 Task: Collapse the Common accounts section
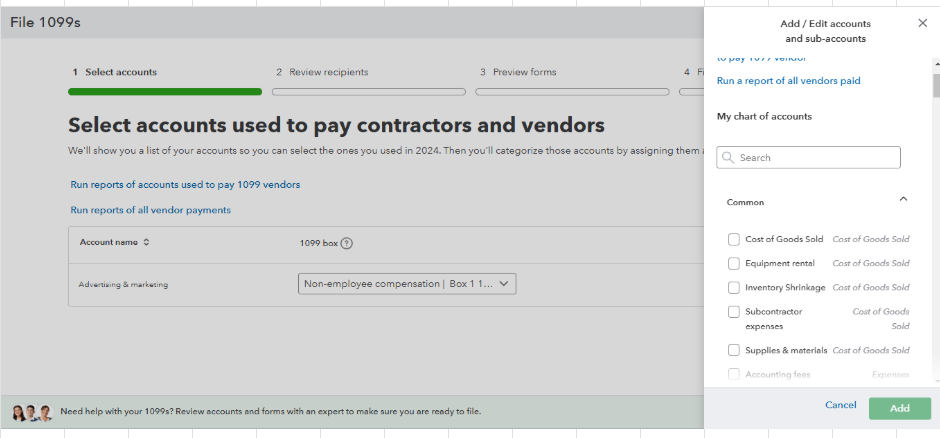coord(903,200)
